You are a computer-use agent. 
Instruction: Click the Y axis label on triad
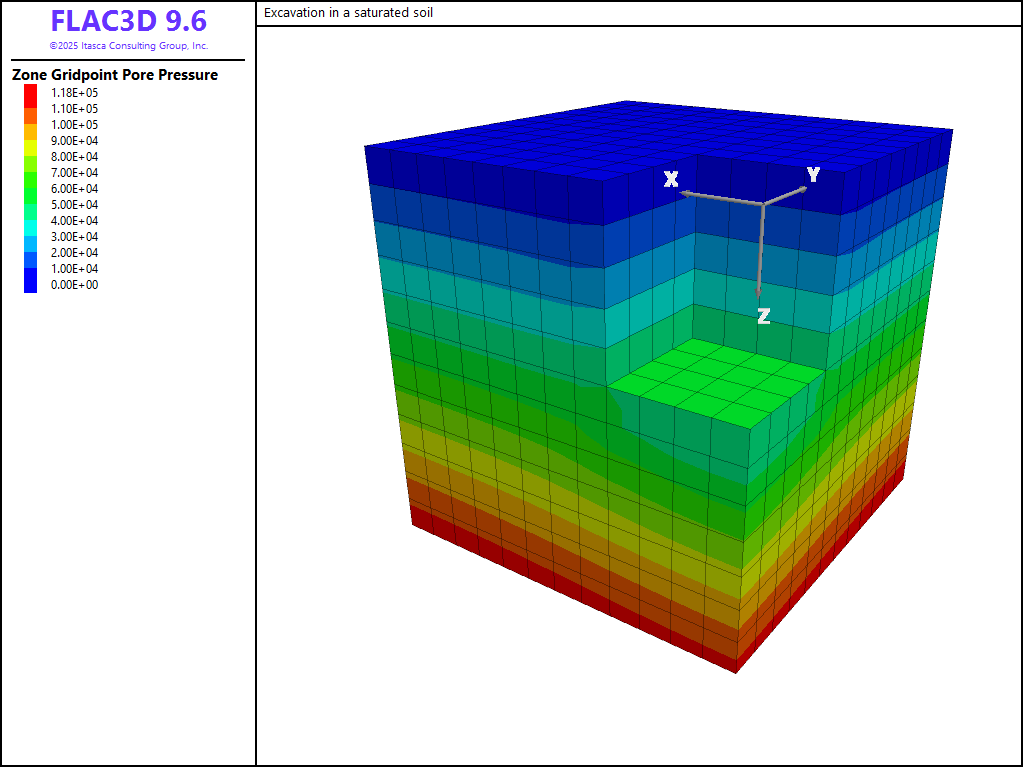(813, 175)
